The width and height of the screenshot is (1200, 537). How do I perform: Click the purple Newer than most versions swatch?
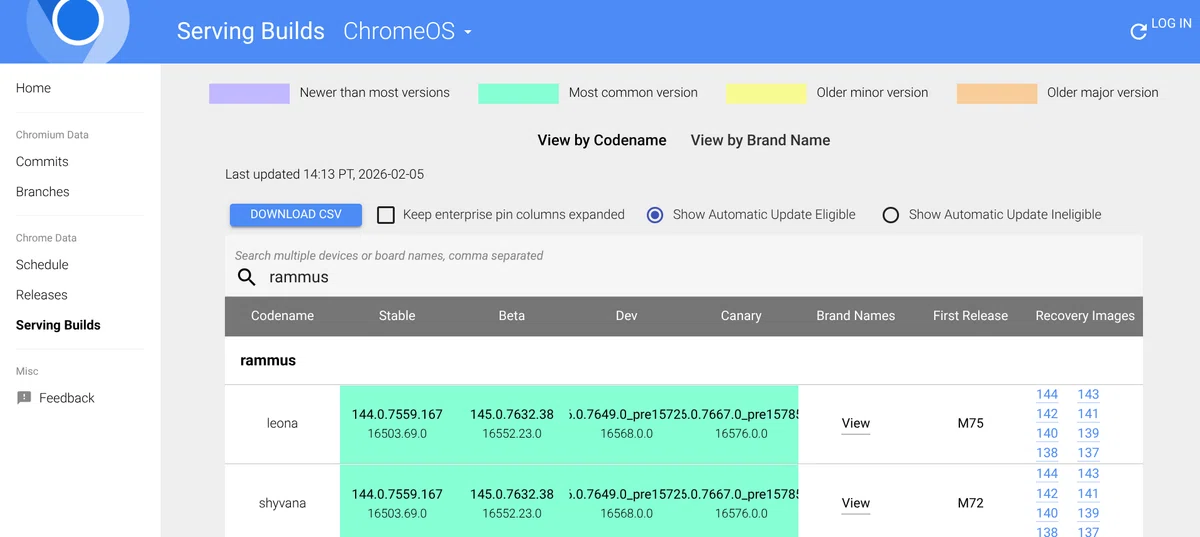point(249,93)
